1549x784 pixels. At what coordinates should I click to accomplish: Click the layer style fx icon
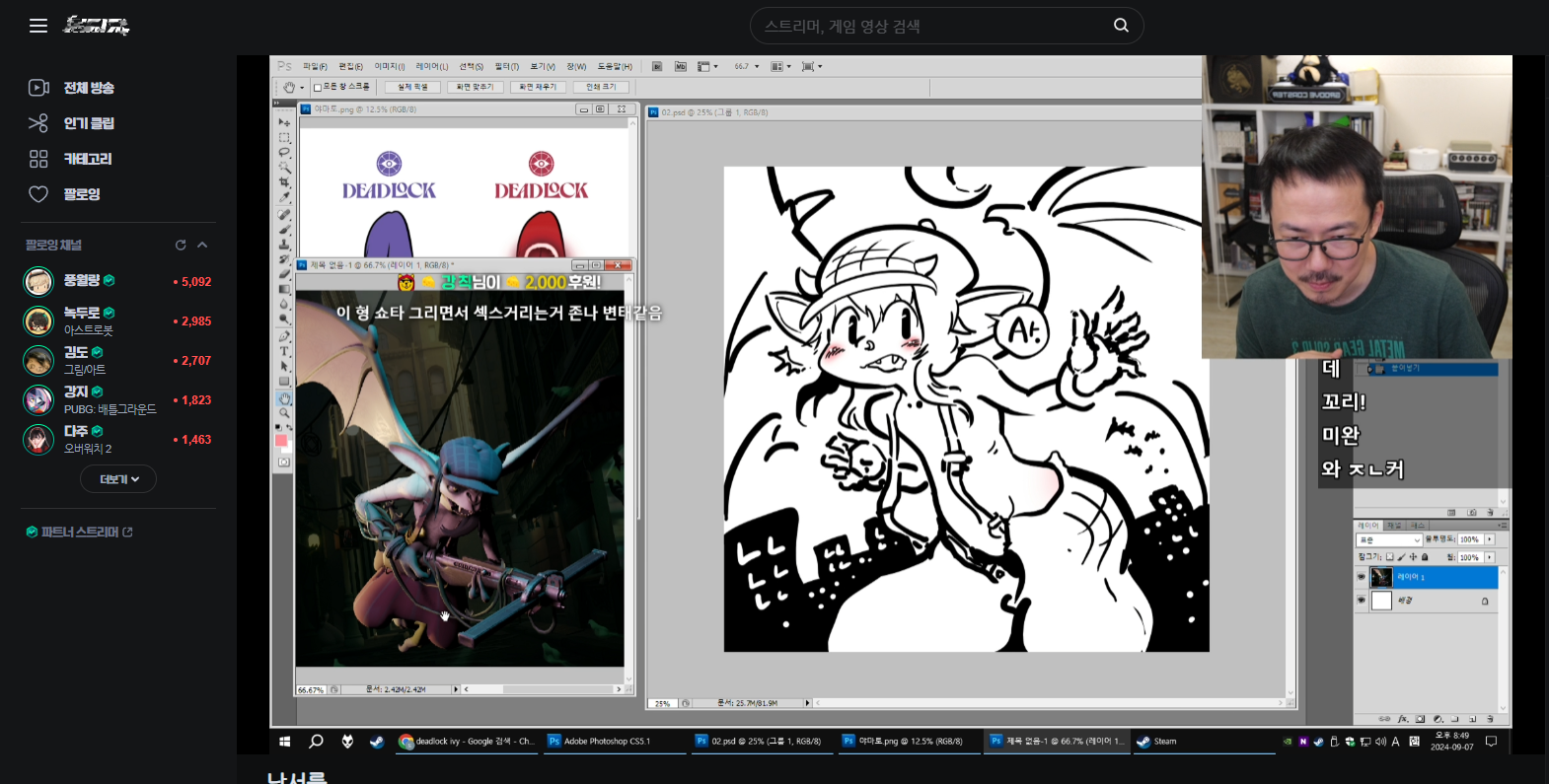(1402, 719)
